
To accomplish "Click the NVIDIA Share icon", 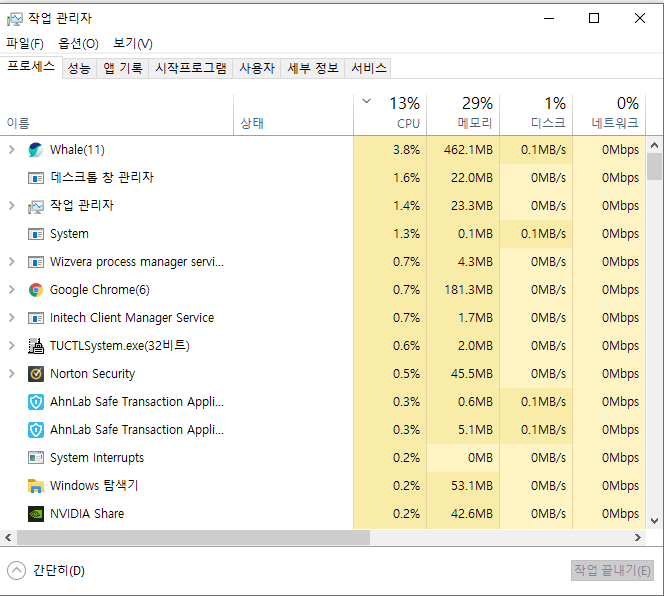I will click(36, 514).
